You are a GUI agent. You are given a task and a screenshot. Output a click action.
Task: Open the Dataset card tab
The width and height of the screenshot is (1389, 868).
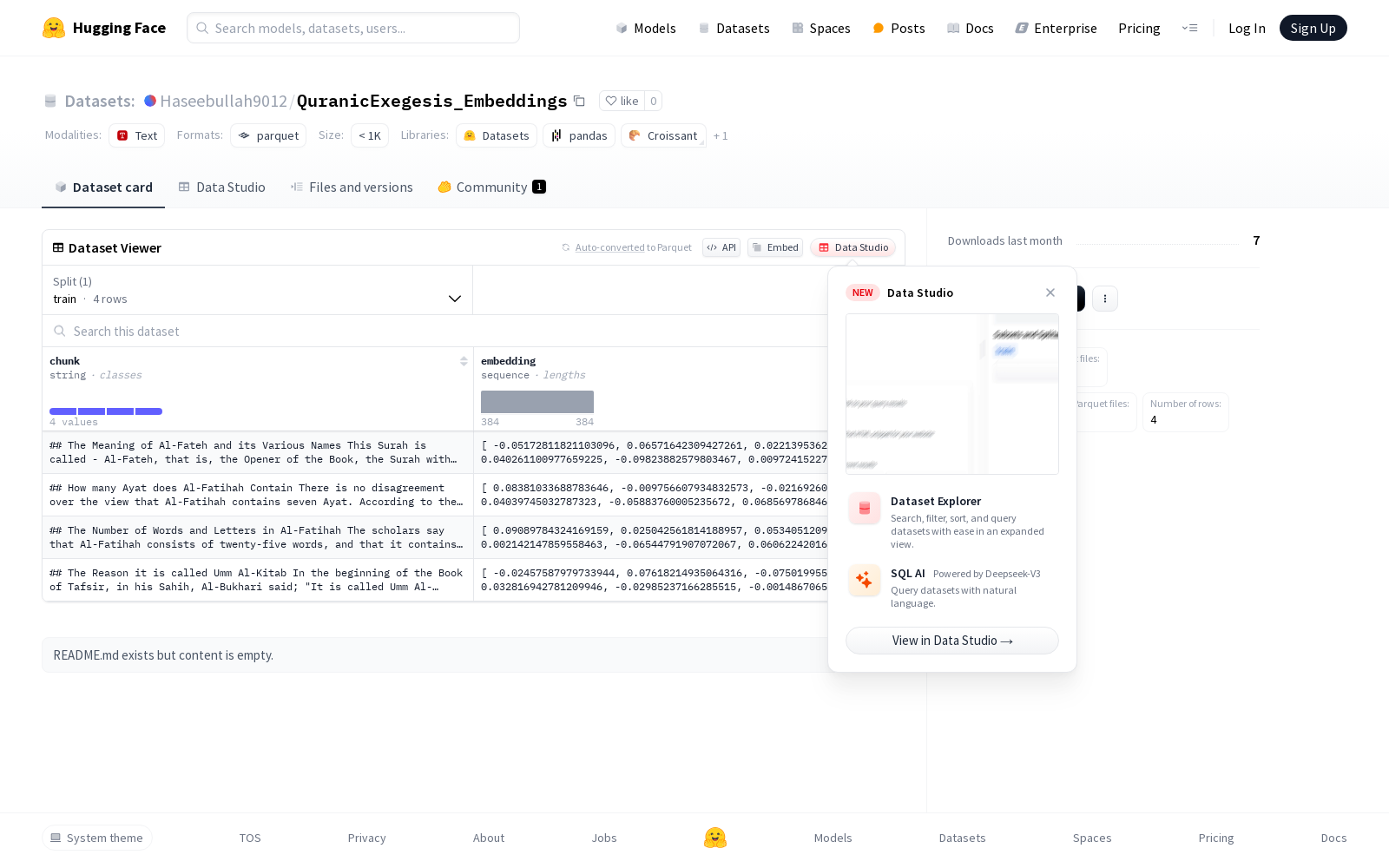coord(103,187)
